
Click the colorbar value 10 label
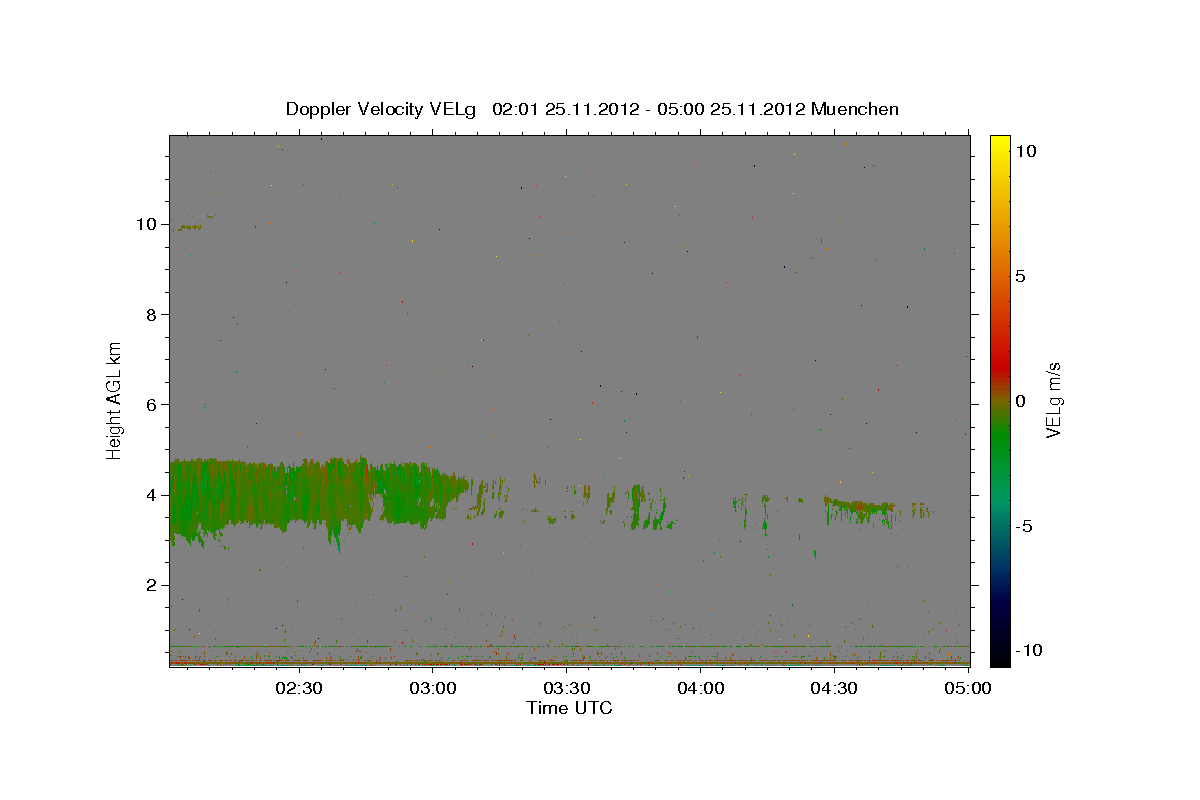[x=1025, y=151]
